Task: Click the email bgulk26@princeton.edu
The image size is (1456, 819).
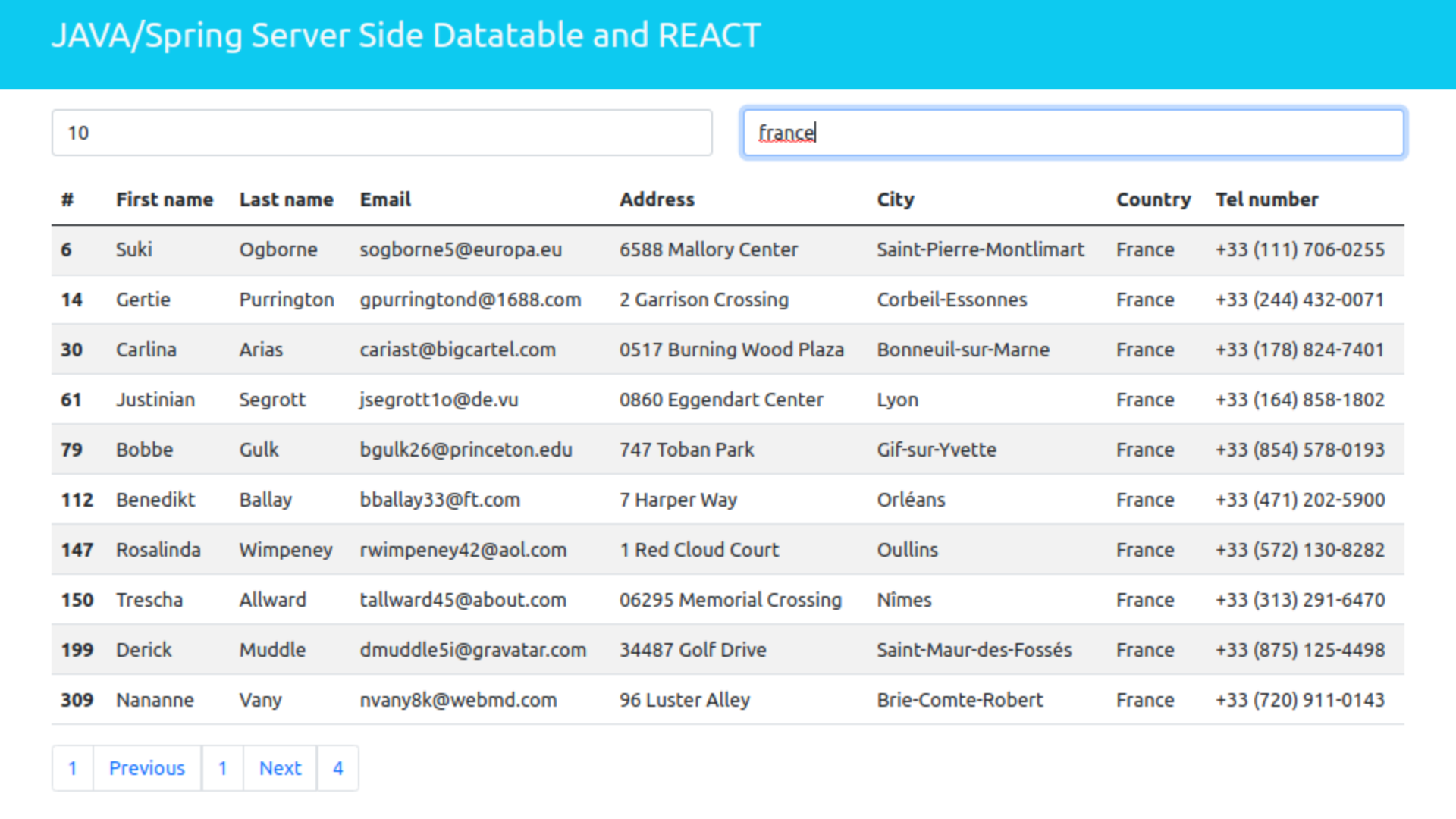Action: pyautogui.click(x=466, y=450)
